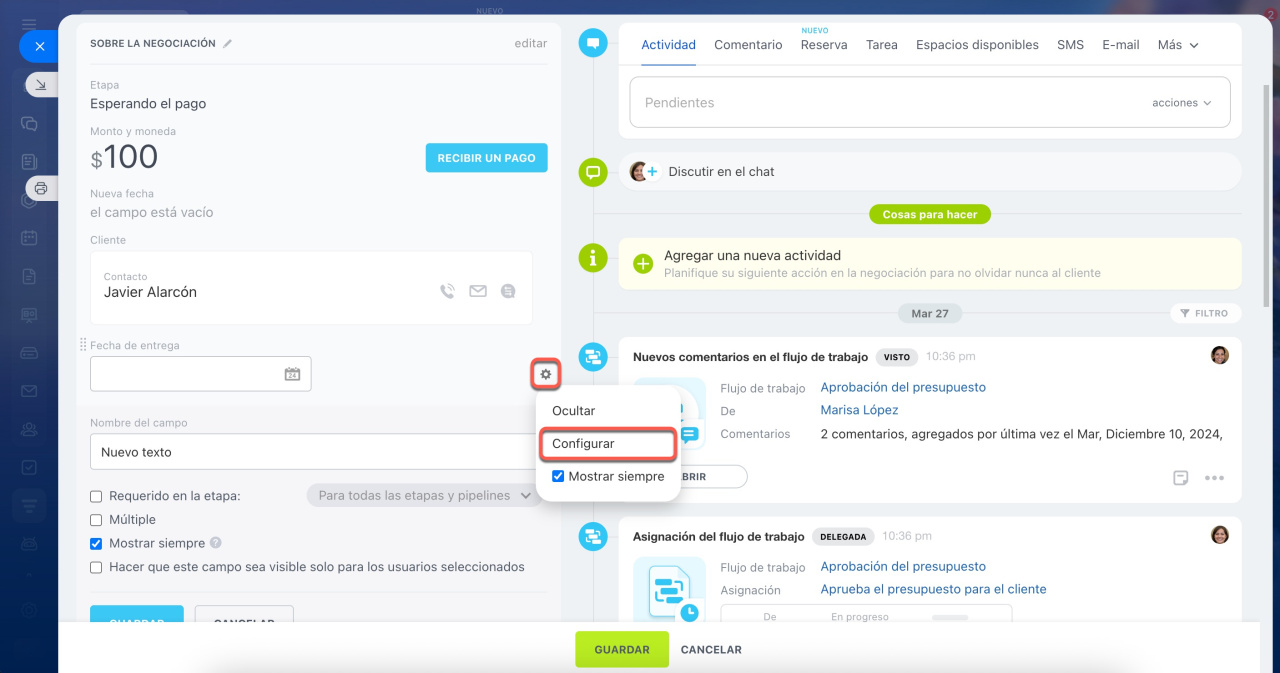Expand the Más tab dropdown
The image size is (1280, 673).
coord(1177,45)
